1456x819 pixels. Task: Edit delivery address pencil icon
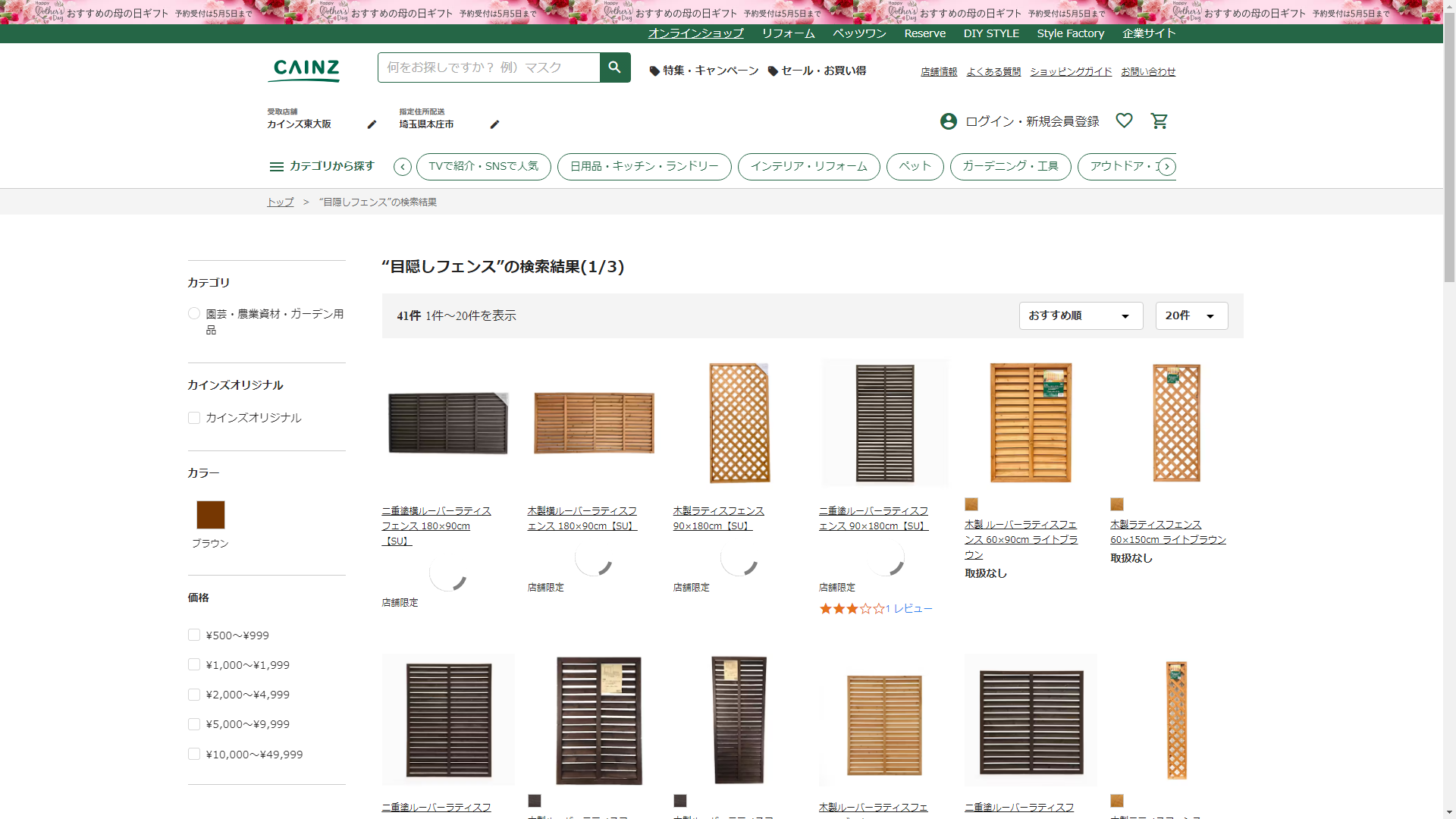(x=494, y=124)
